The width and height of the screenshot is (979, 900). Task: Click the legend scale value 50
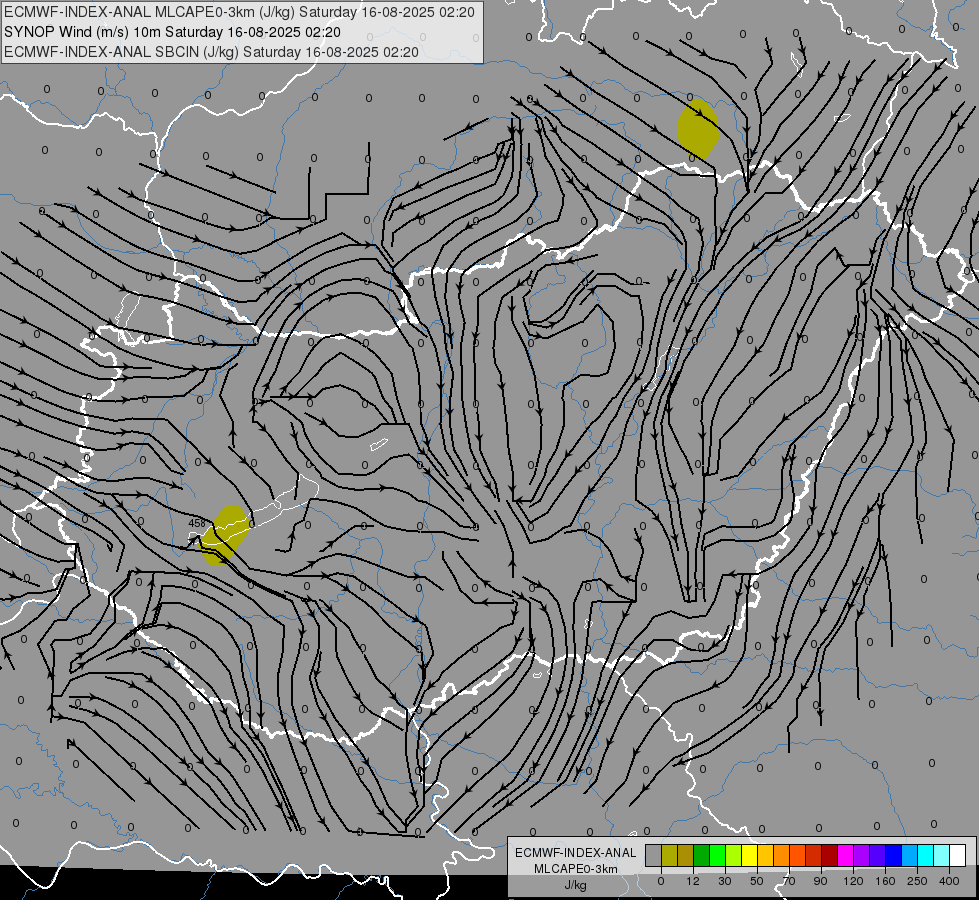(757, 881)
